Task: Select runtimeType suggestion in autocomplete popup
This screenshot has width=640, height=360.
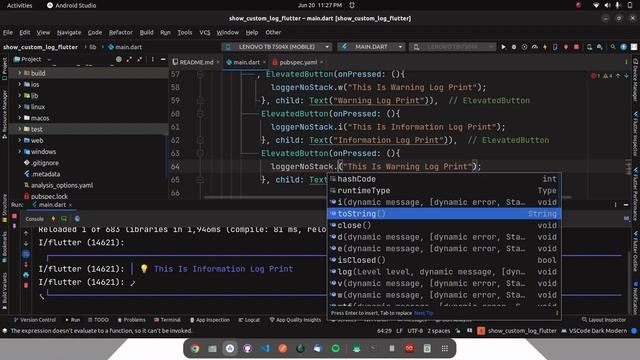Action: [x=444, y=191]
